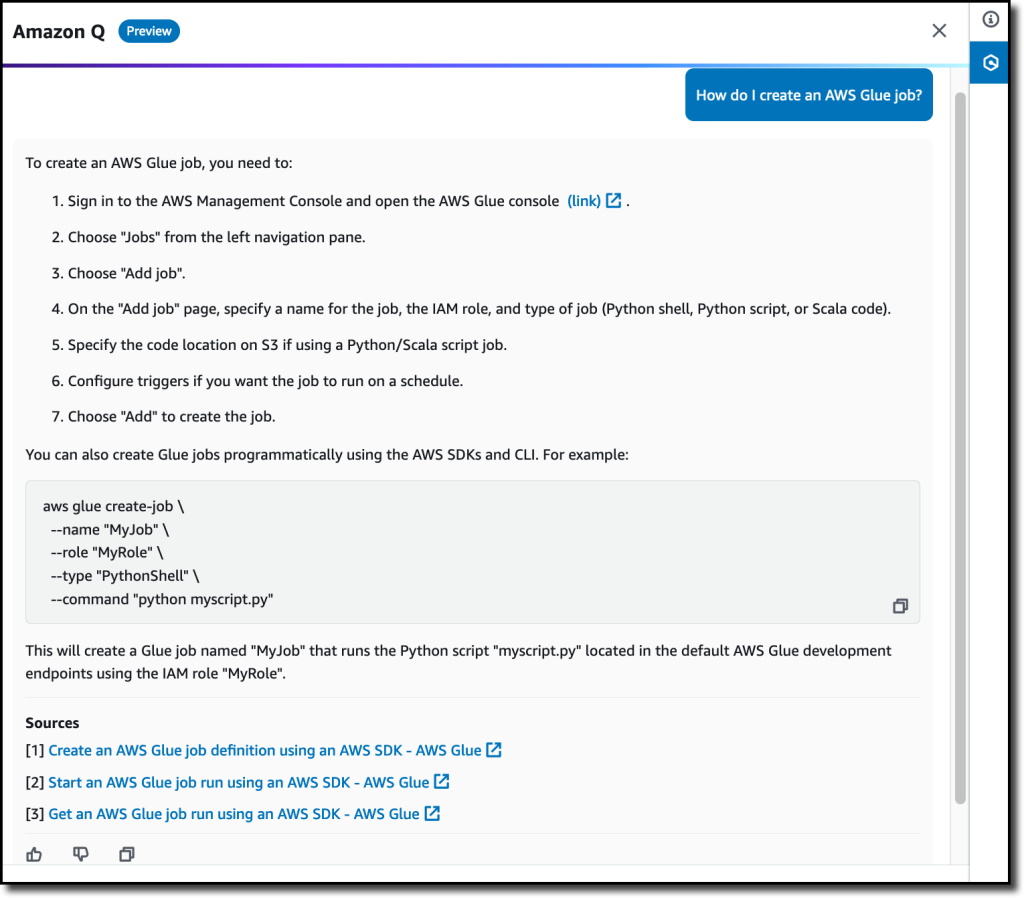Open the info icon in right sidebar
Viewport: 1024px width, 898px height.
[x=991, y=20]
